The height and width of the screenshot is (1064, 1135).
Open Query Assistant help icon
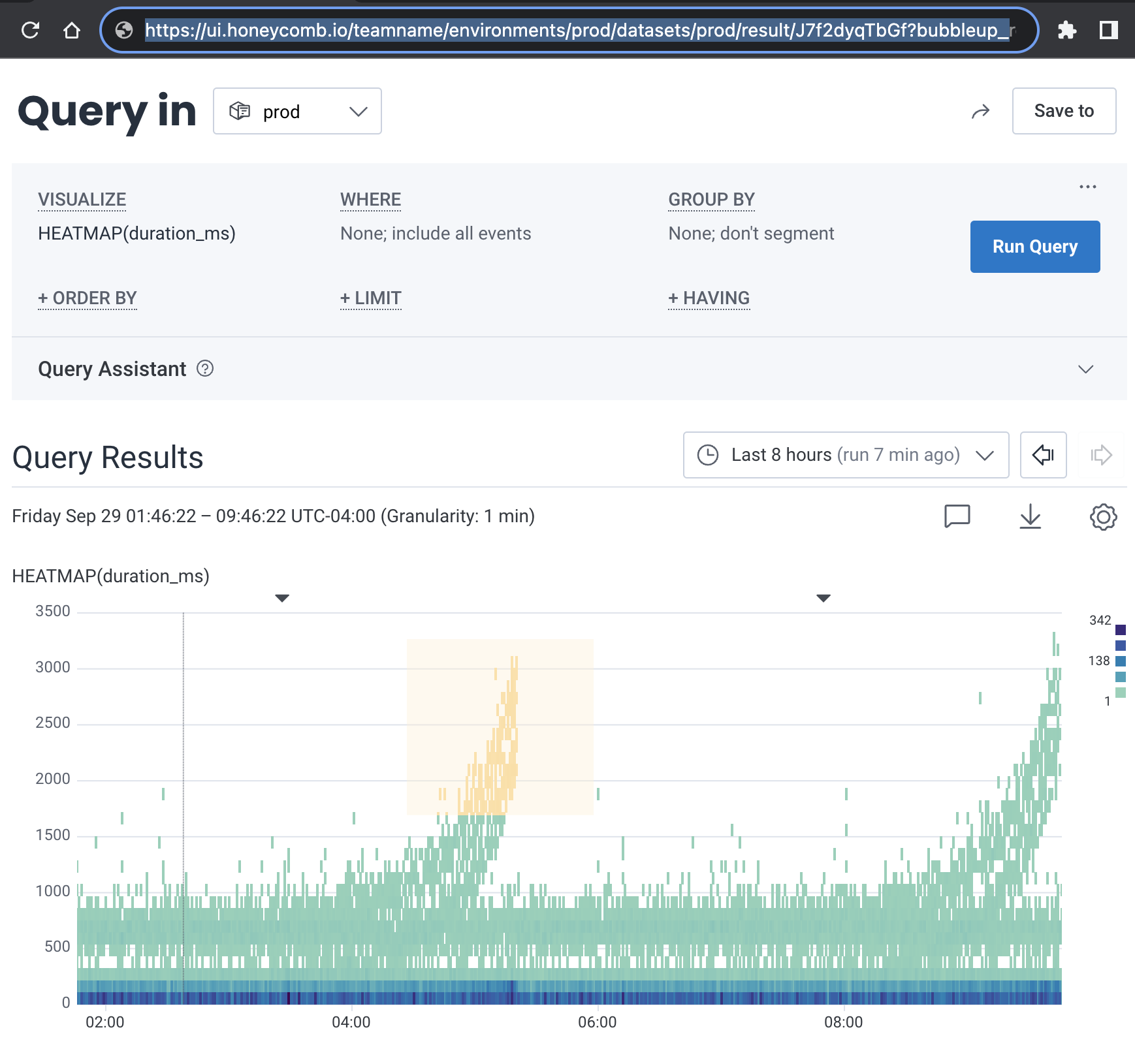[205, 369]
